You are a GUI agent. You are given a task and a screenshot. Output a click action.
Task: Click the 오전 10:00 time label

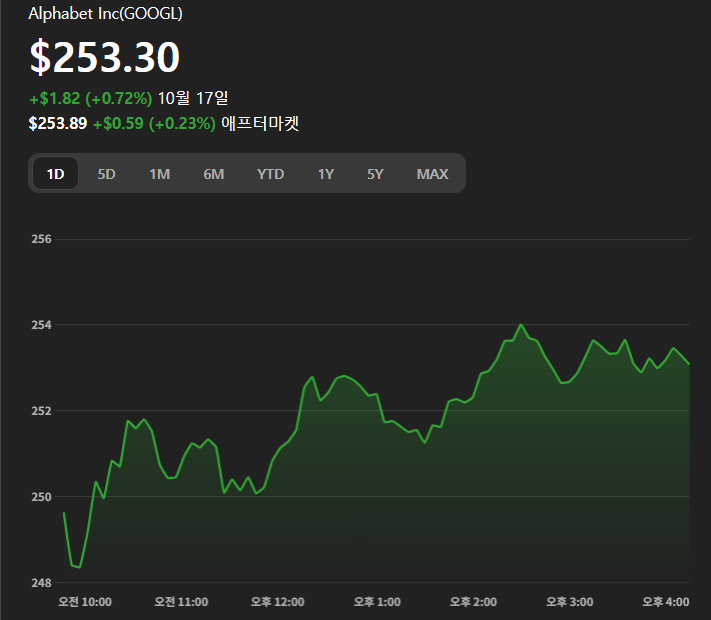point(85,602)
